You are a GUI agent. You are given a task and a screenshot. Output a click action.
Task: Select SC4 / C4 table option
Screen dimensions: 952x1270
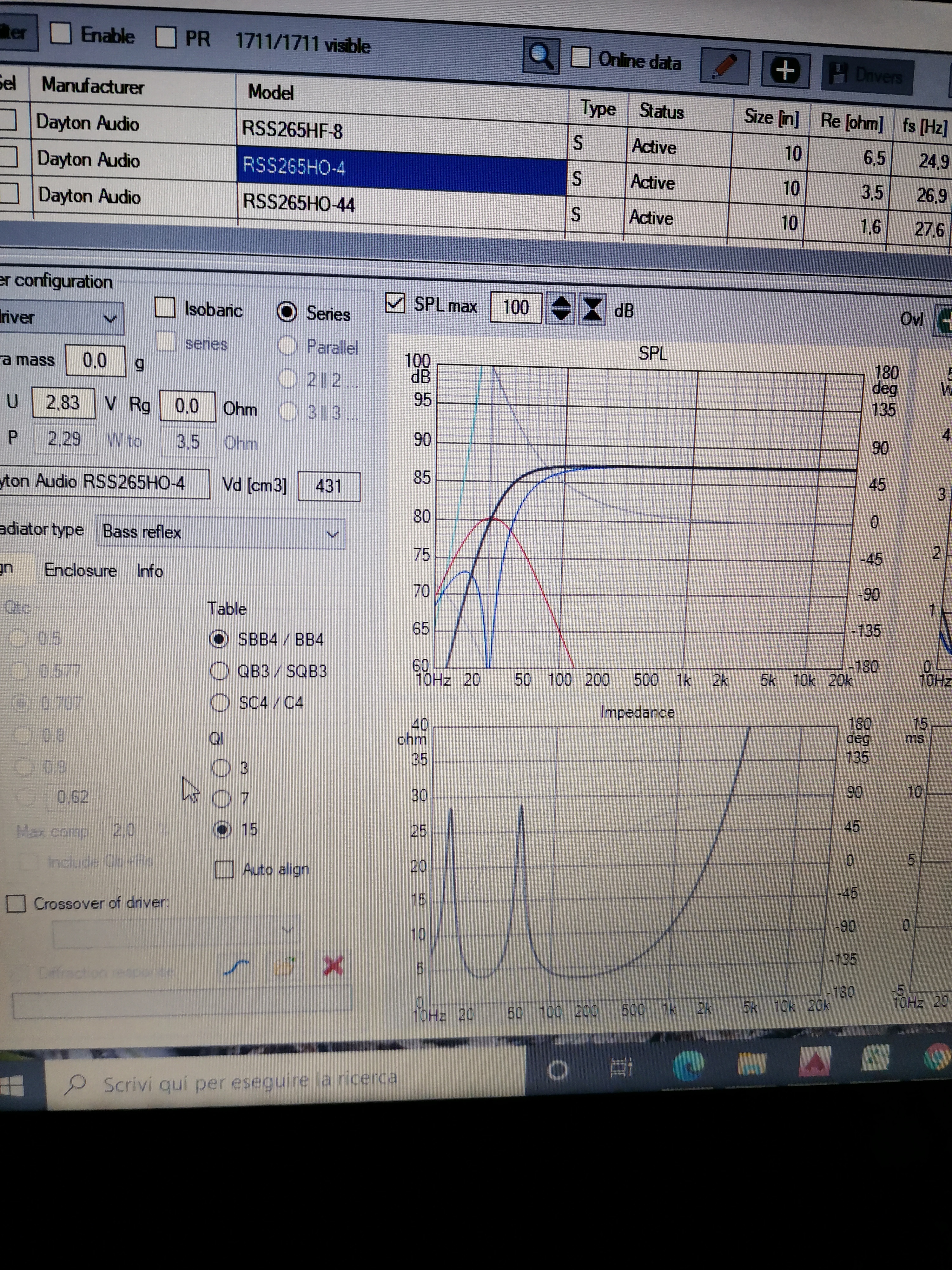[x=220, y=702]
